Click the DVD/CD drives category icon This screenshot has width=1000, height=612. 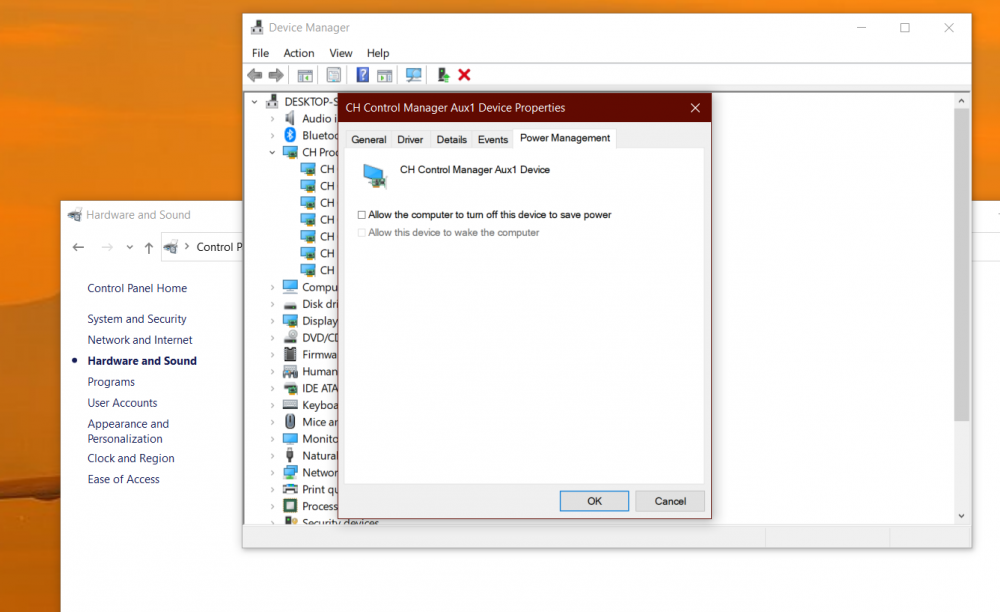(290, 337)
